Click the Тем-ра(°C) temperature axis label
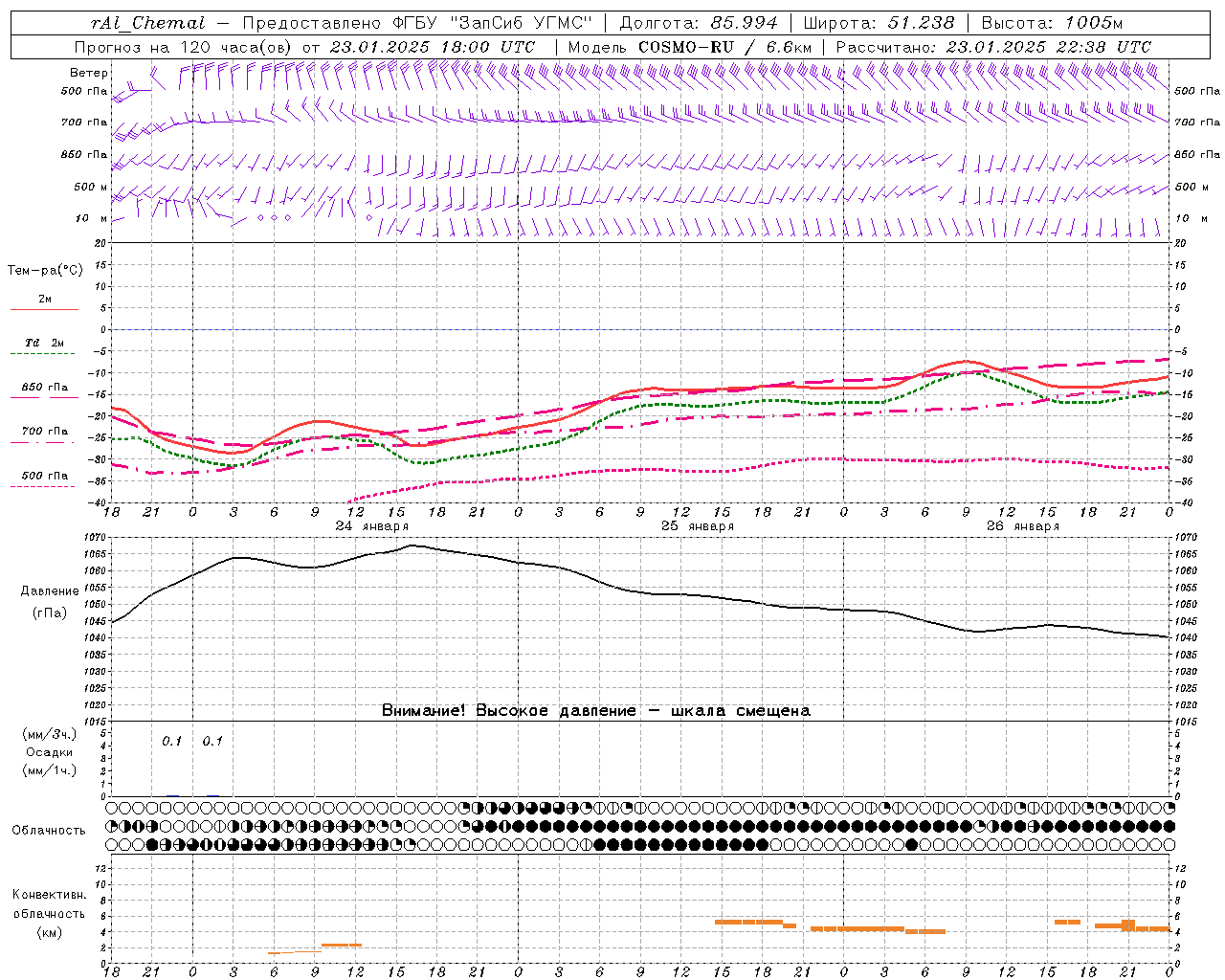 click(x=45, y=271)
